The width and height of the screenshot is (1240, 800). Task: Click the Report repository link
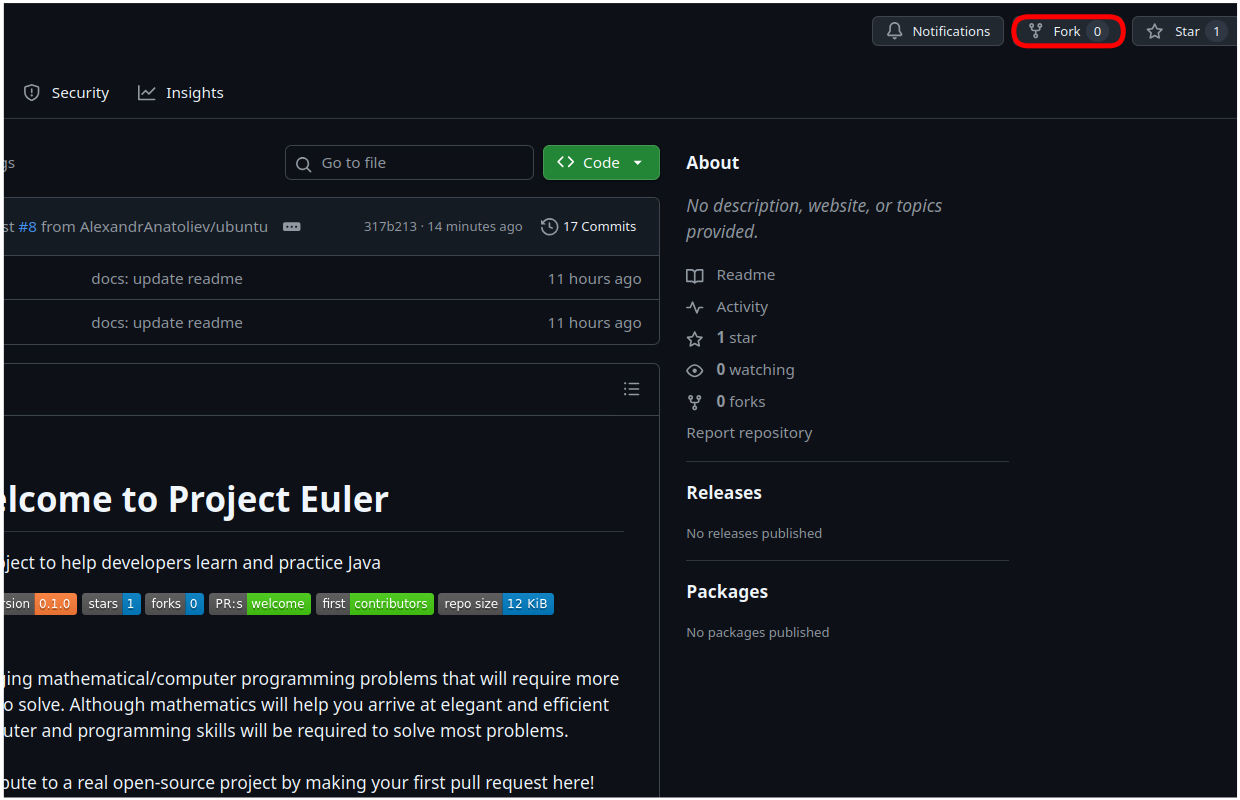tap(749, 433)
